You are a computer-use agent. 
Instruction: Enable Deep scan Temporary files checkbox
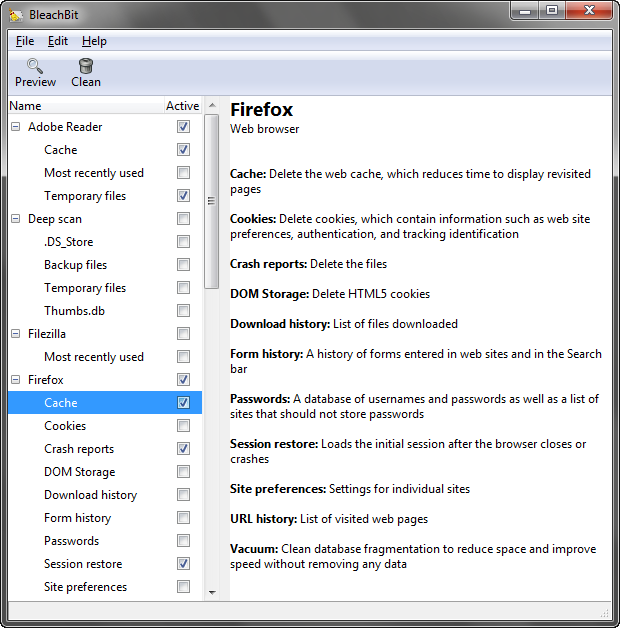click(183, 288)
